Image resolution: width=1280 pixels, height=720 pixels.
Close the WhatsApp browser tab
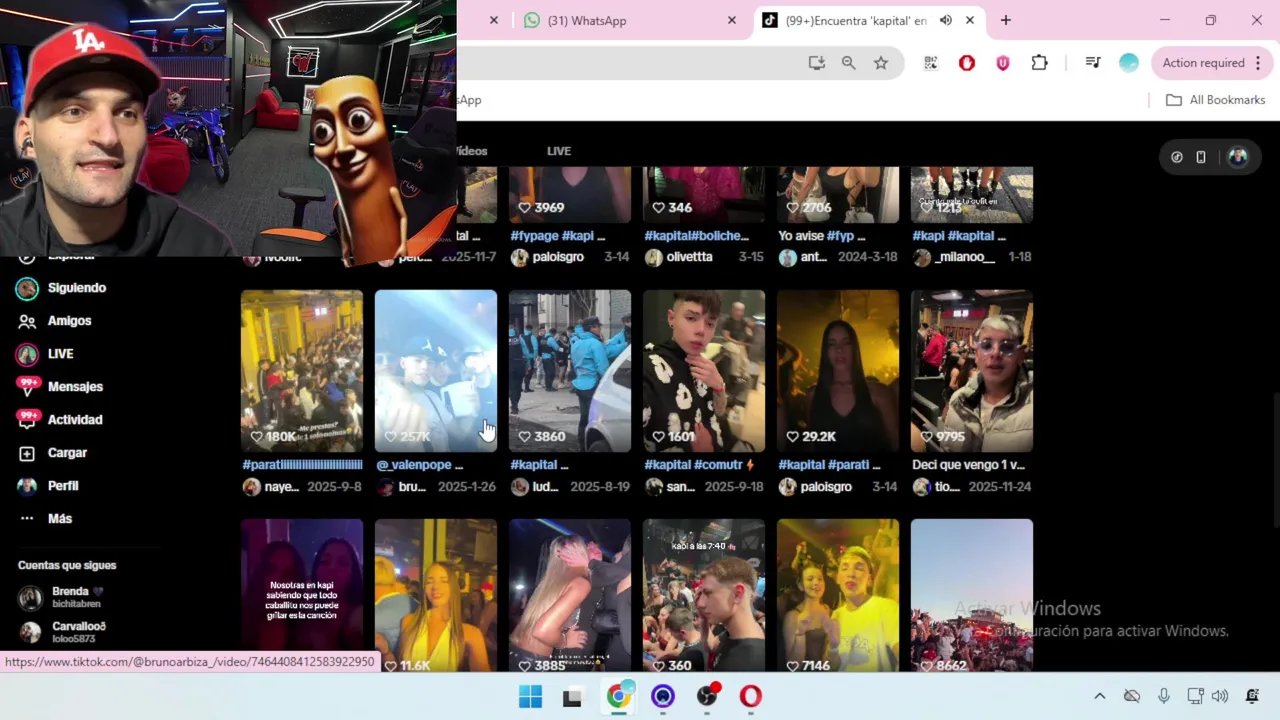click(x=731, y=20)
